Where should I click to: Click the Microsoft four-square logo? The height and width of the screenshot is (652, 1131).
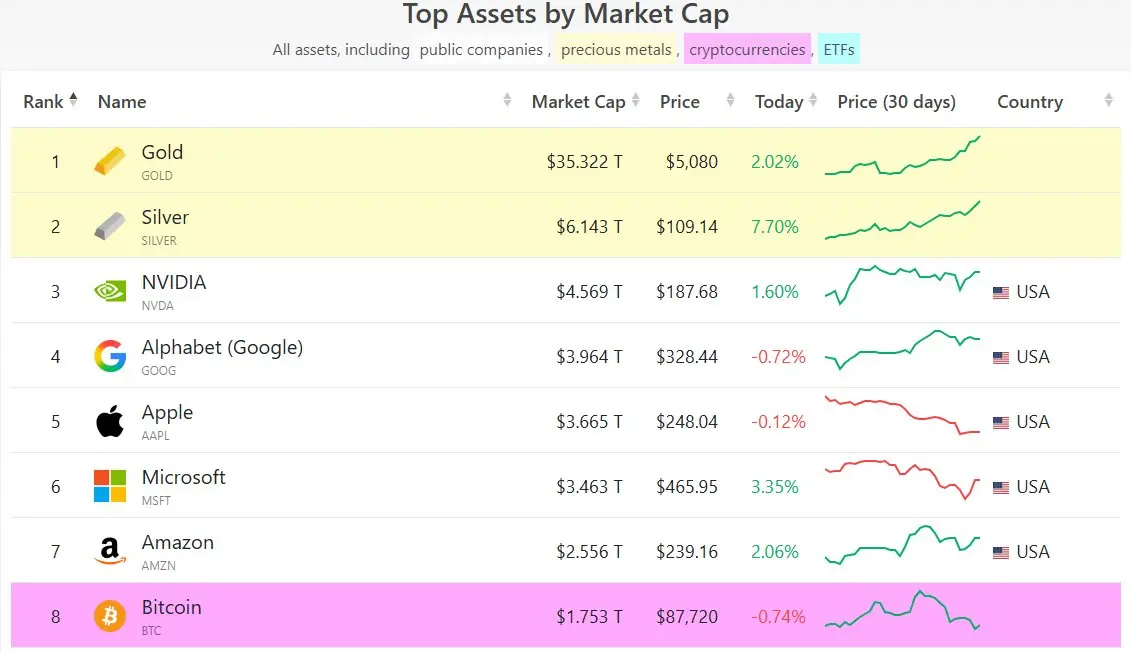click(x=110, y=486)
